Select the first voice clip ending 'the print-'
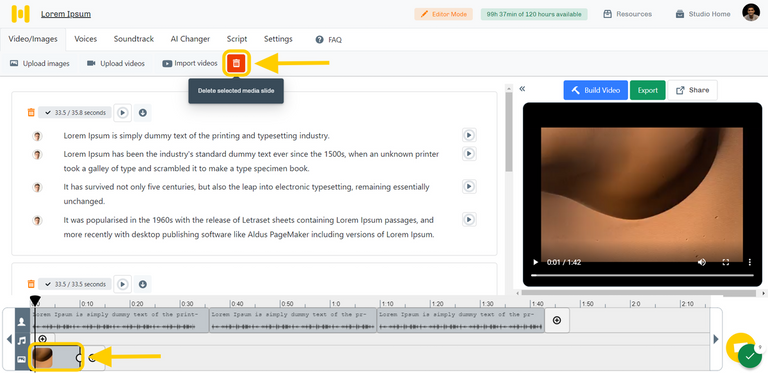 coord(120,321)
